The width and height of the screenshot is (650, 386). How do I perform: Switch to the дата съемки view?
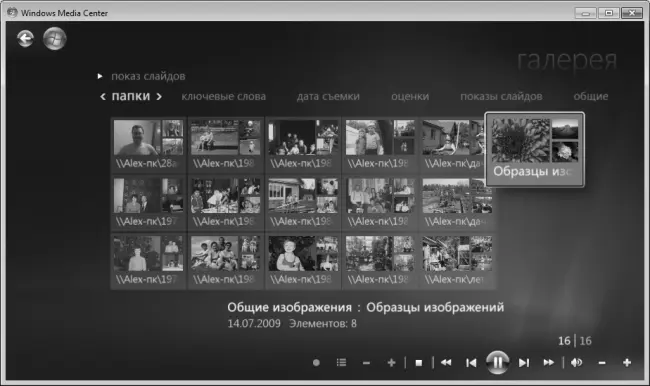(328, 97)
